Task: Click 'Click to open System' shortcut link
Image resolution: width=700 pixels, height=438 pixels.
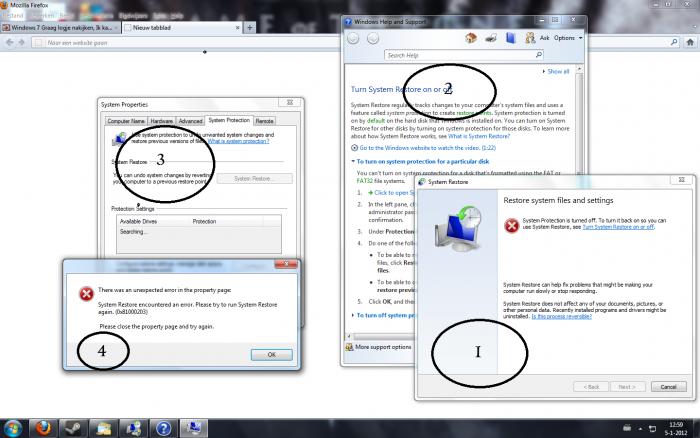Action: pyautogui.click(x=392, y=193)
